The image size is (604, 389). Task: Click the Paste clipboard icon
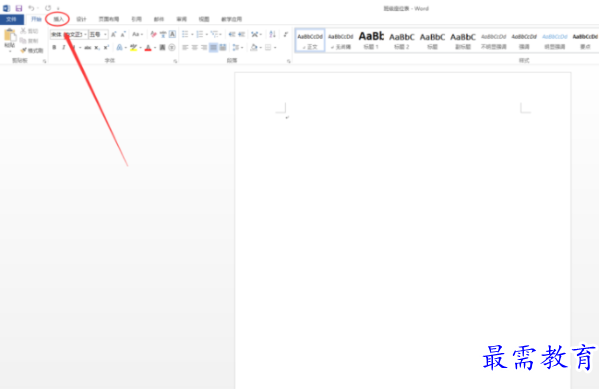point(10,36)
